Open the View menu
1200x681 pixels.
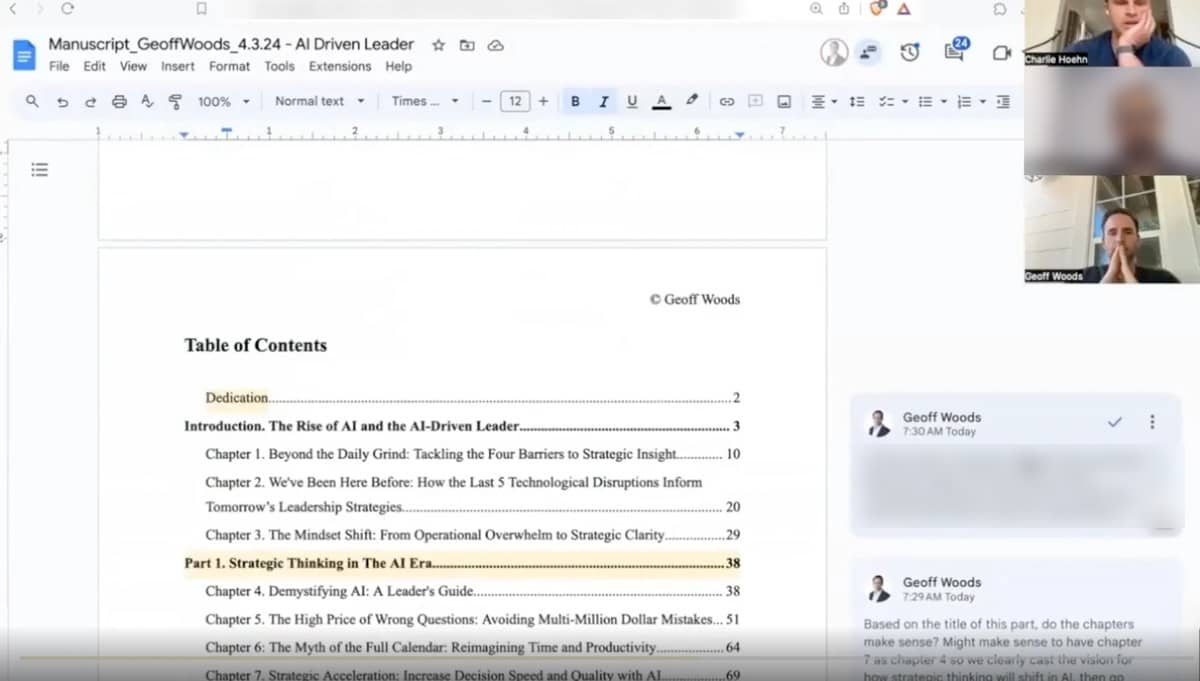click(133, 66)
